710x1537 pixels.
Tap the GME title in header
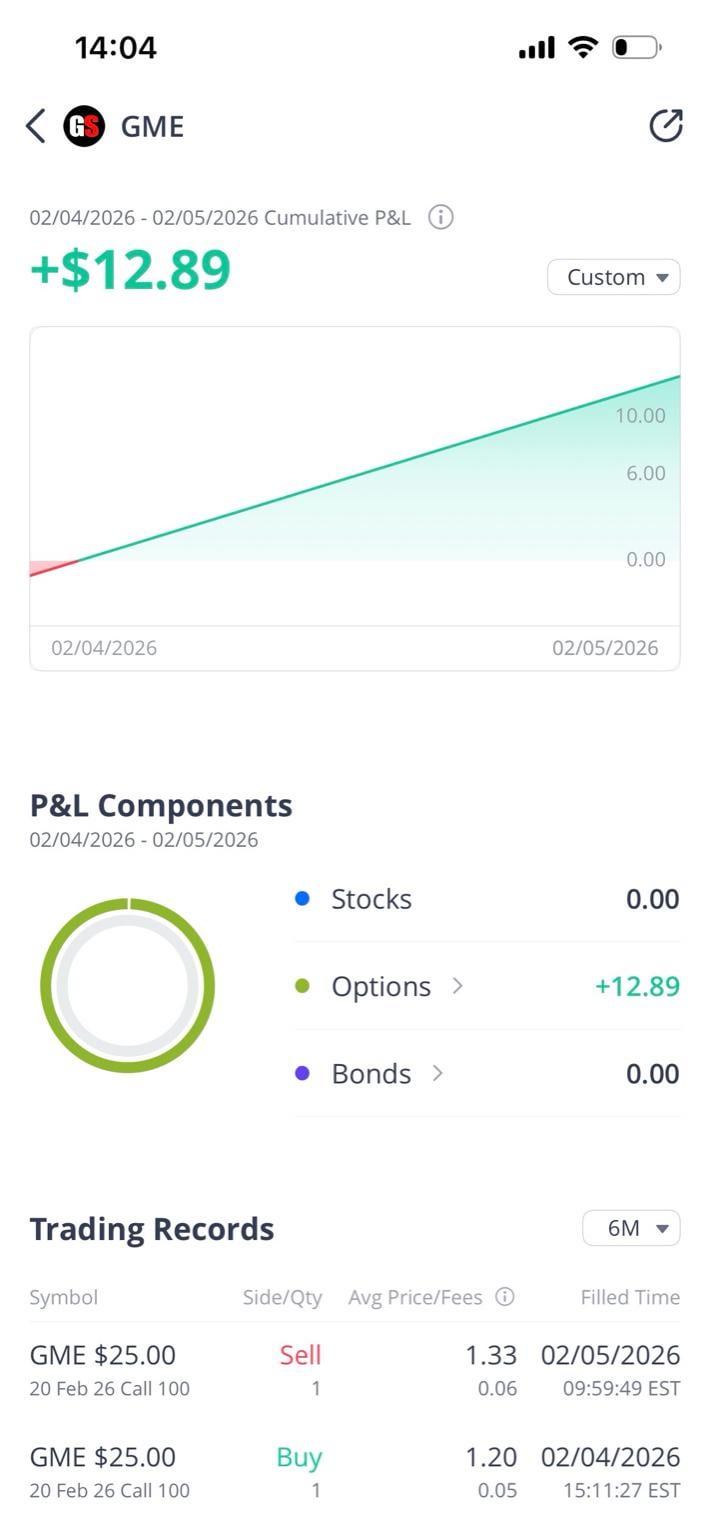[x=152, y=127]
